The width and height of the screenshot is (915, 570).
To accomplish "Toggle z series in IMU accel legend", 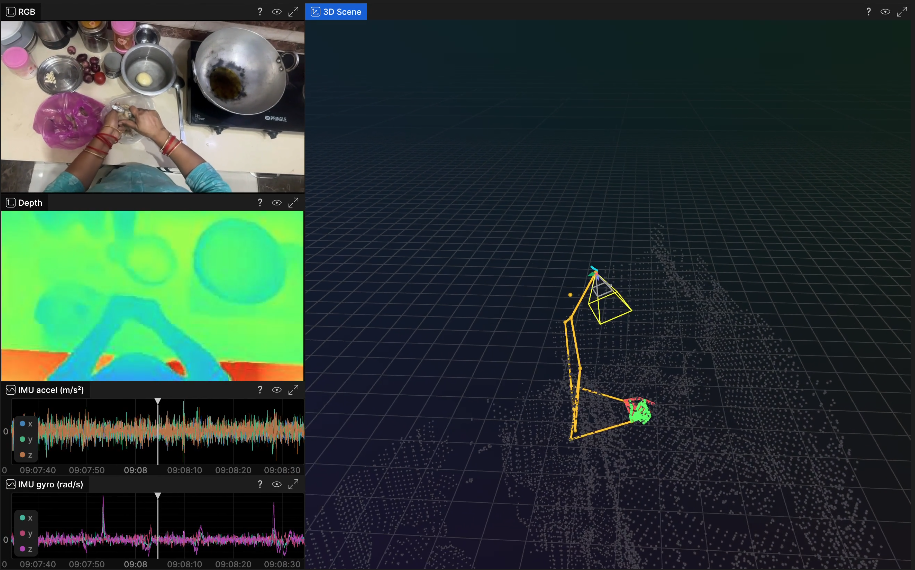I will [26, 454].
